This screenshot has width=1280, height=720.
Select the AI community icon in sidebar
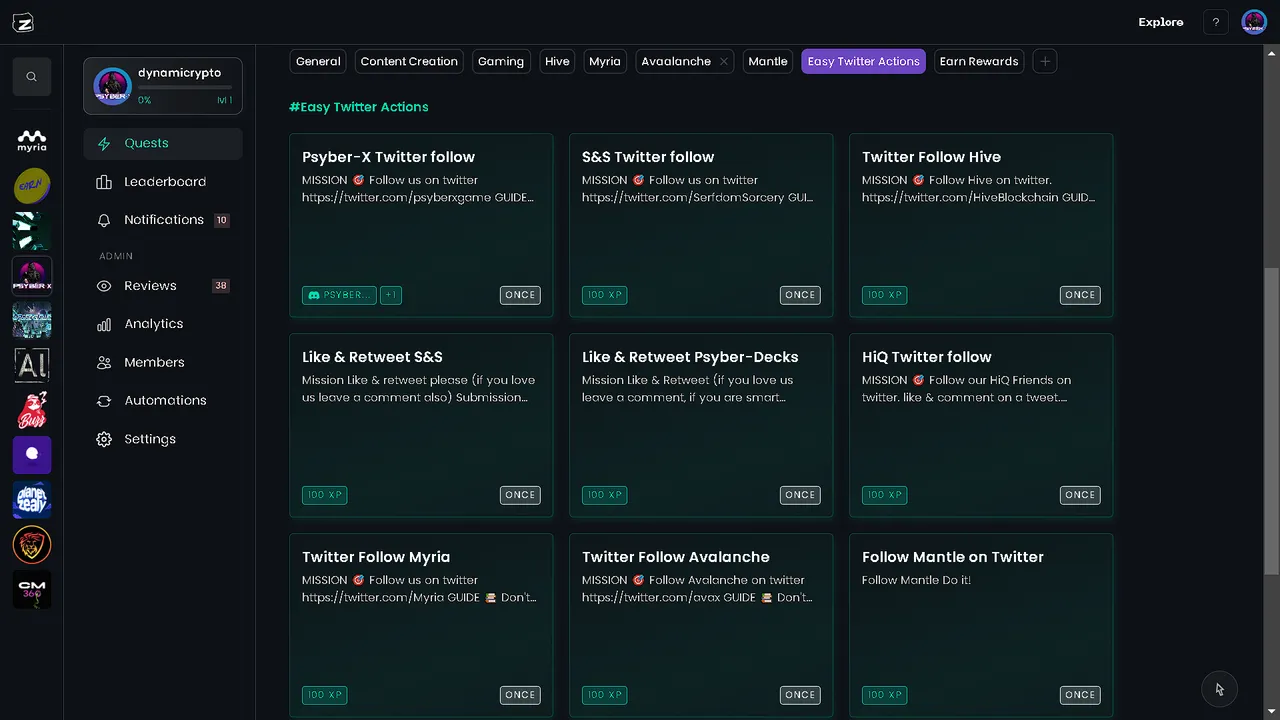point(32,365)
